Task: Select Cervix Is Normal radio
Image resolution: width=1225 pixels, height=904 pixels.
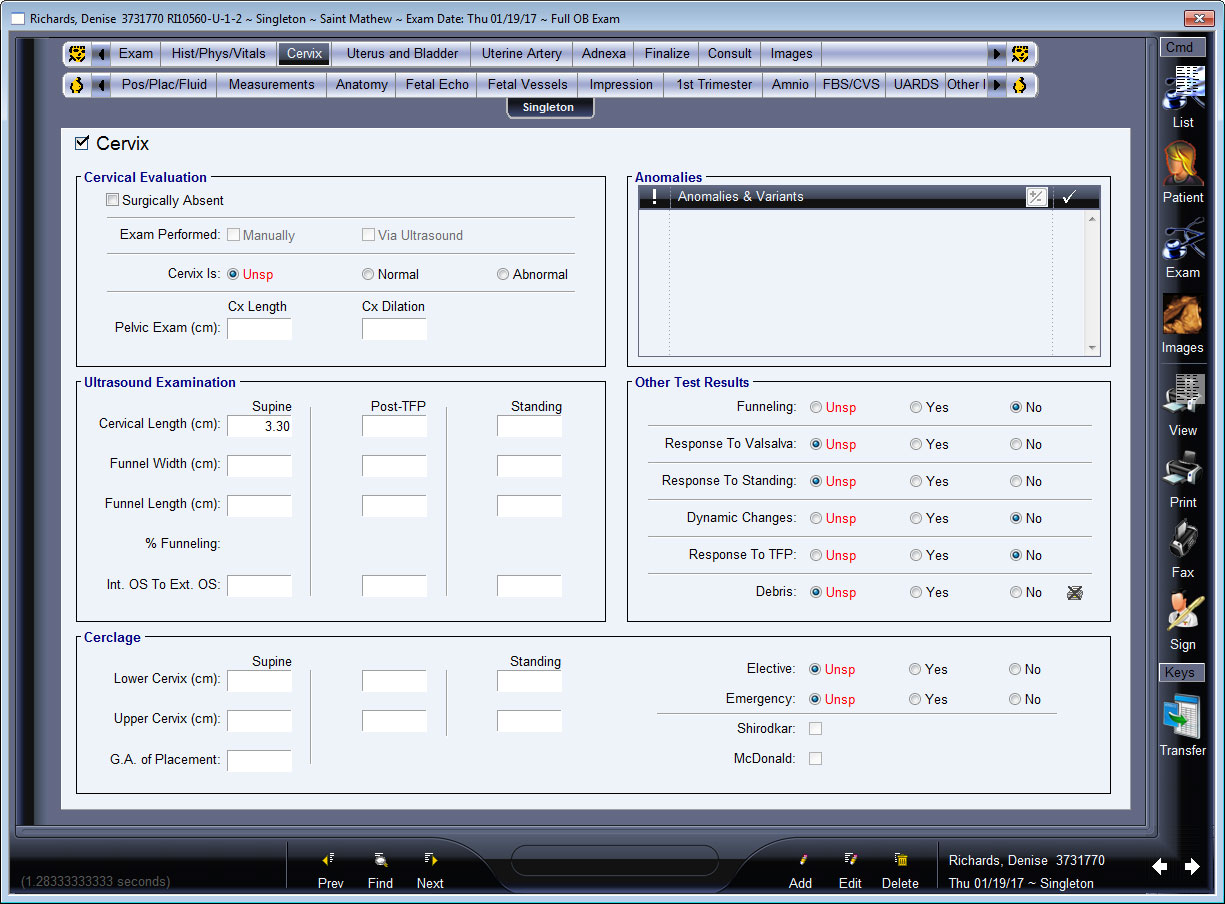Action: coord(368,274)
